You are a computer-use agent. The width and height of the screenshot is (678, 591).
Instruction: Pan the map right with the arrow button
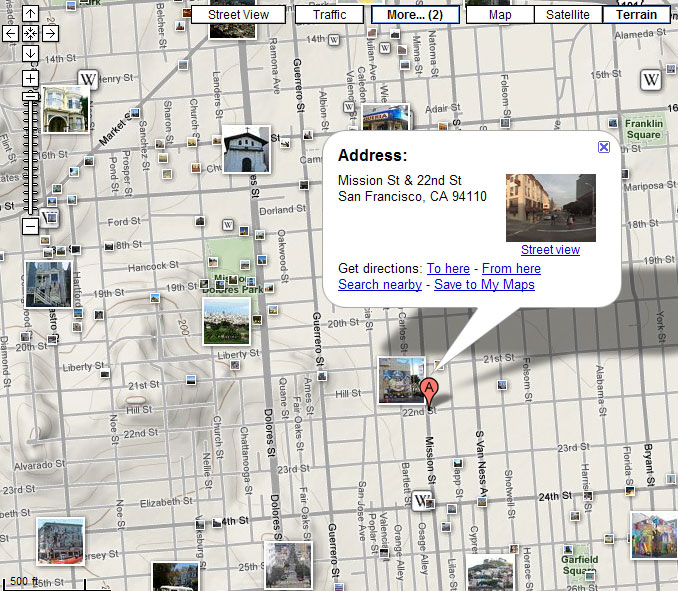pos(50,33)
